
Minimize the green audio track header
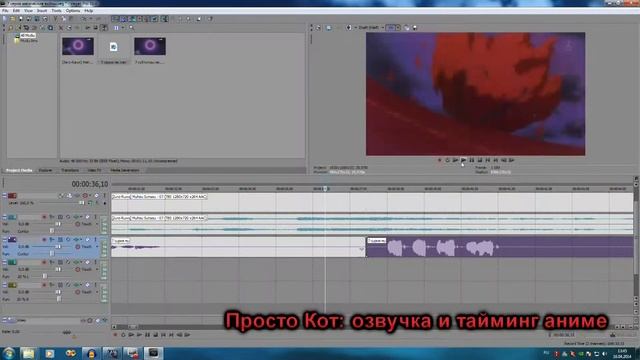pos(4,262)
